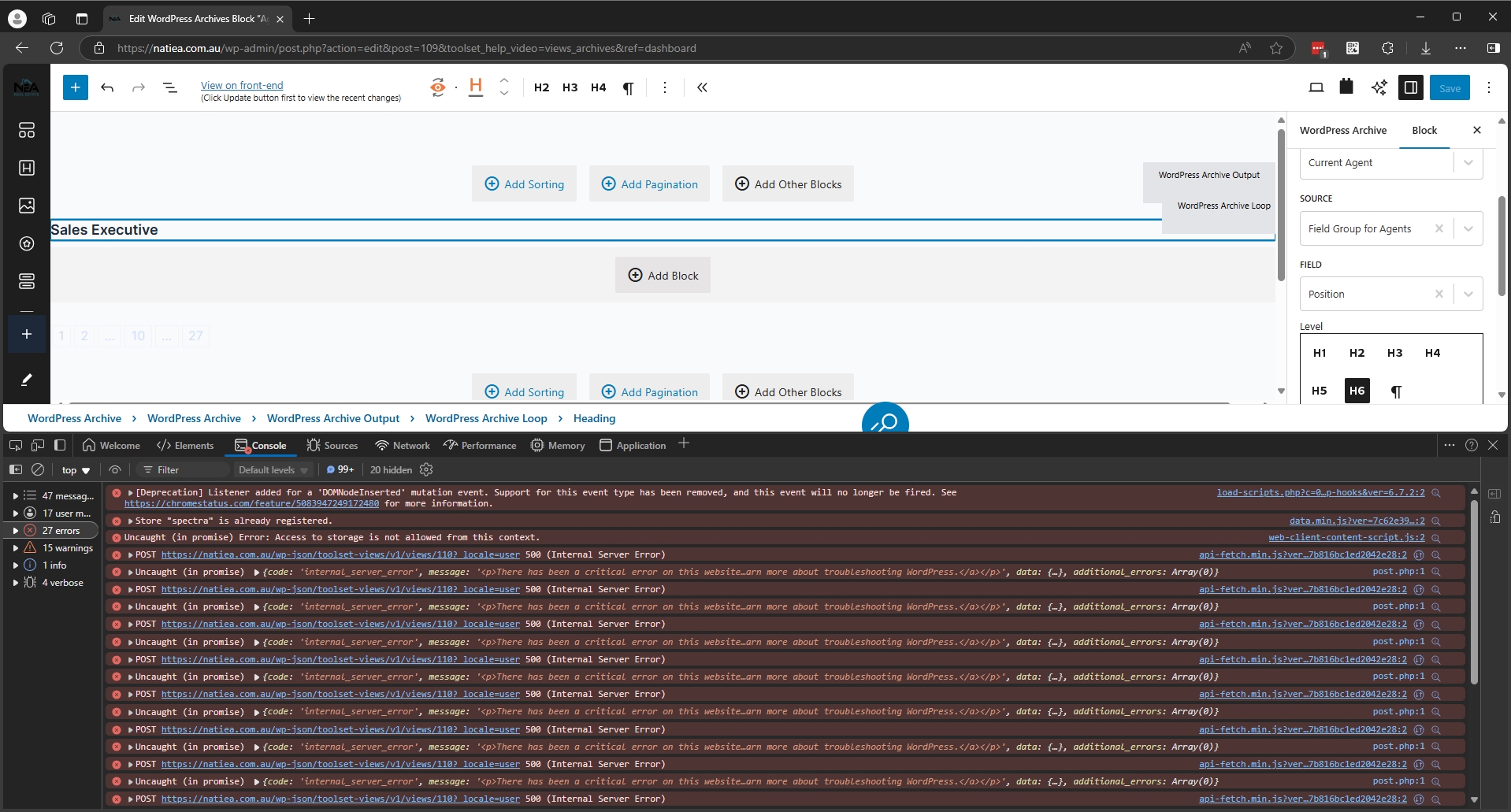Close the settings sidebar
1511x812 pixels.
[1477, 130]
